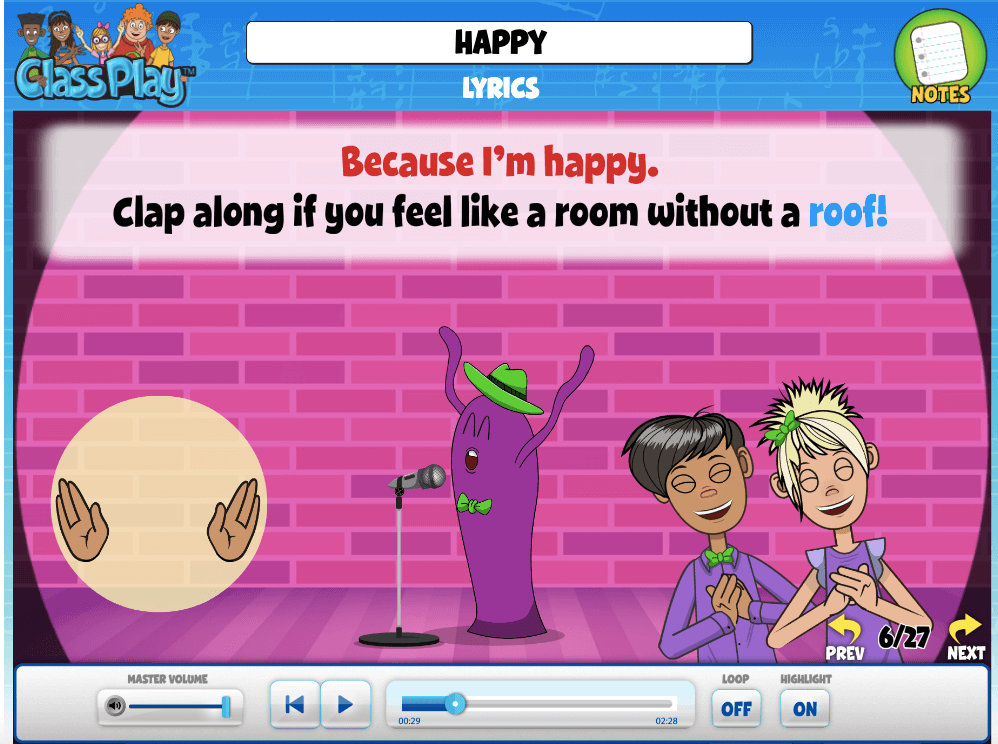998x744 pixels.
Task: Click the clapping hands circle
Action: (158, 504)
